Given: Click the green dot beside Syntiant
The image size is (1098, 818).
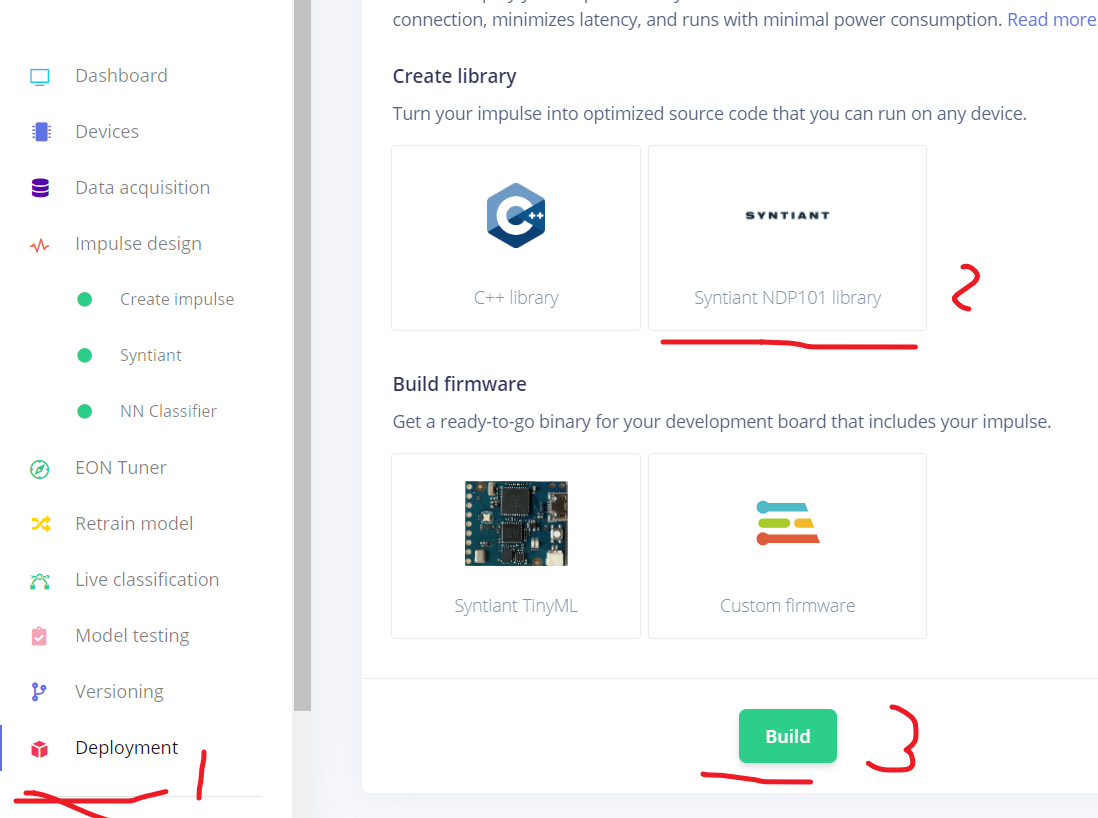Looking at the screenshot, I should point(85,356).
